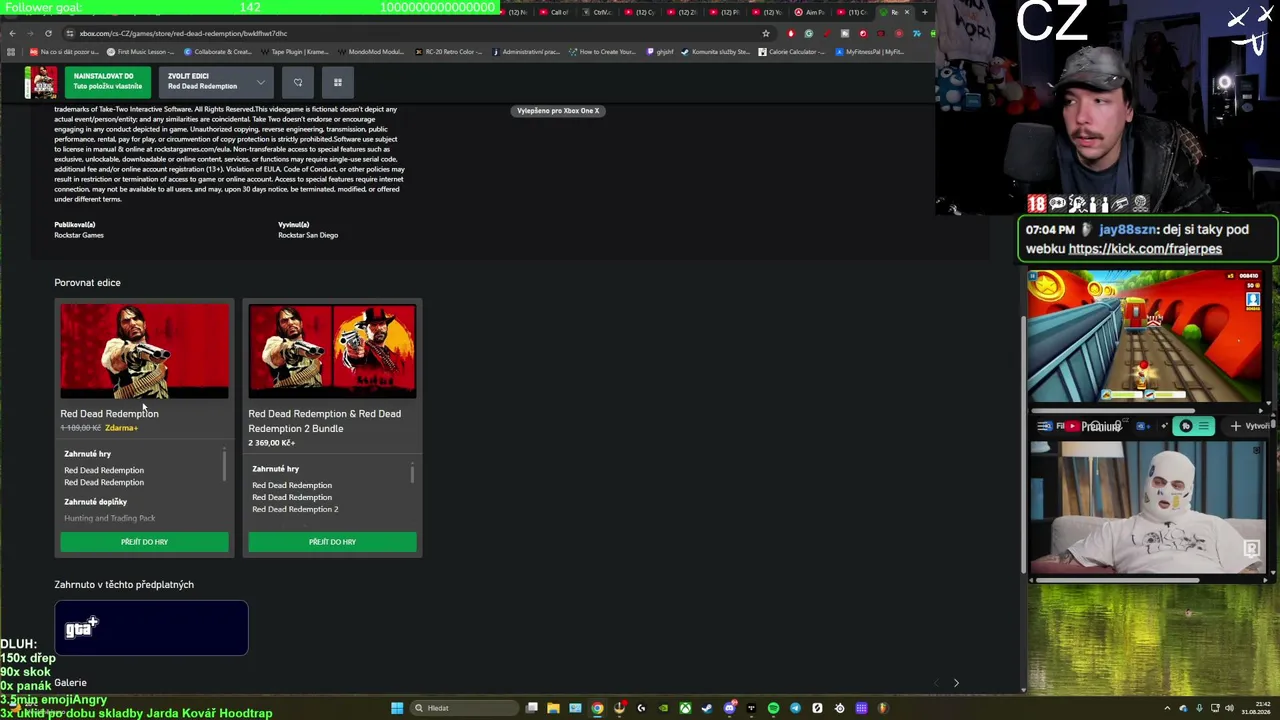Click the 'Vylepšeno pro Xbox One X' badge
The image size is (1280, 720).
558,110
